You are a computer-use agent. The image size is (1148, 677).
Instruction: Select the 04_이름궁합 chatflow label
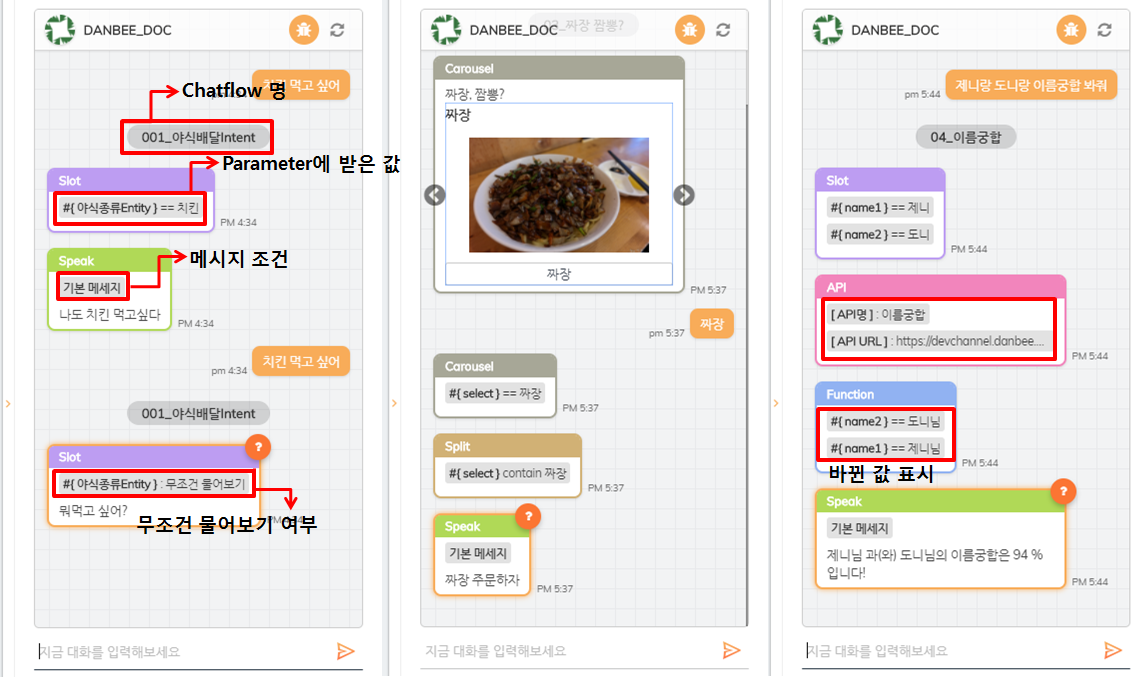click(x=966, y=137)
